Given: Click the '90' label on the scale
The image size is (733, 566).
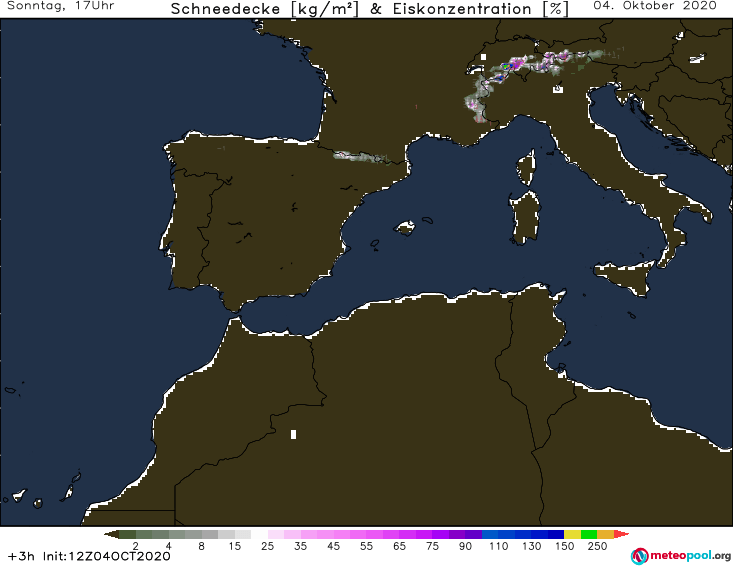Looking at the screenshot, I should click(465, 546).
